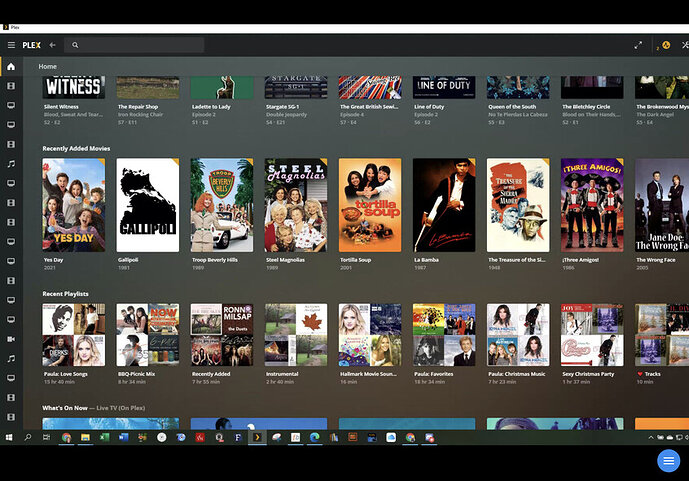Open the Paula: Favorites playlist cover
The width and height of the screenshot is (689, 481).
tap(444, 335)
